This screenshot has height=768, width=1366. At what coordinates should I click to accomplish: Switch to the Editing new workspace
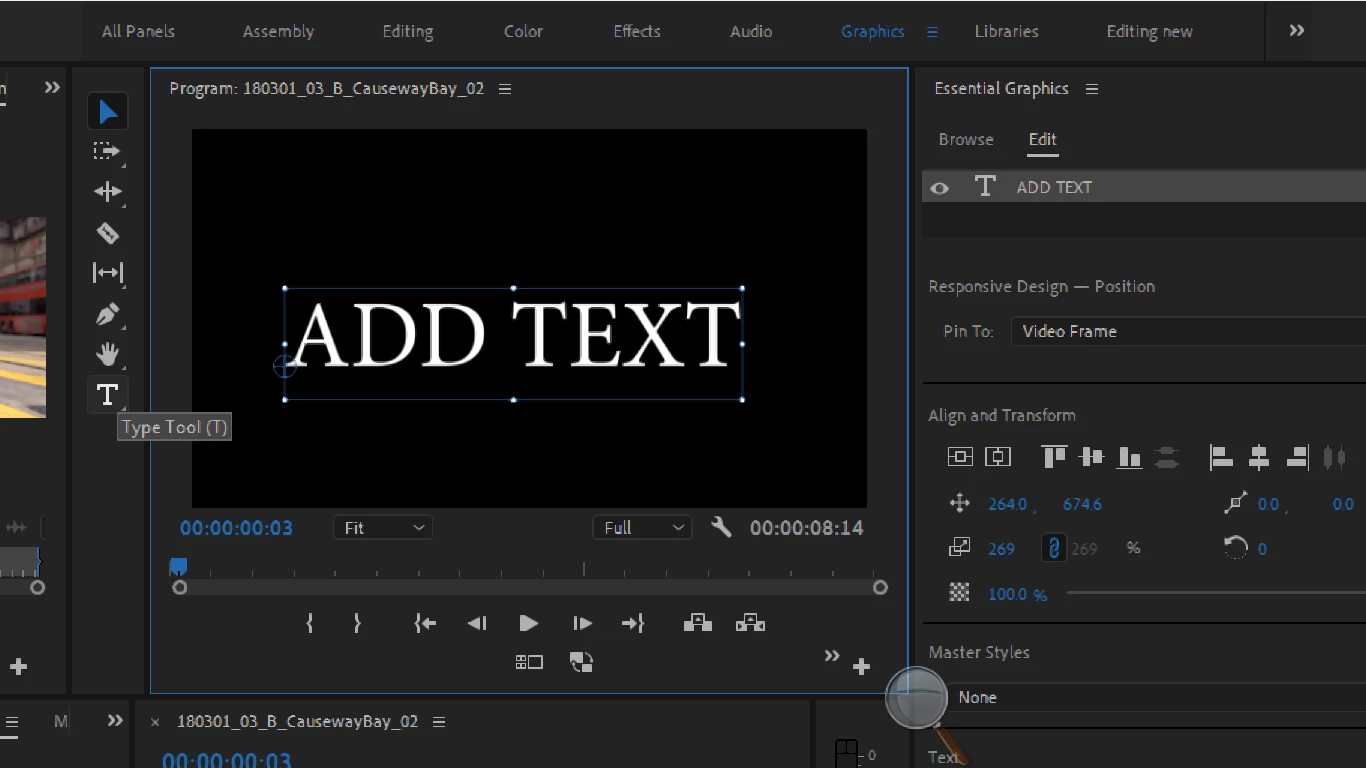[x=1149, y=31]
